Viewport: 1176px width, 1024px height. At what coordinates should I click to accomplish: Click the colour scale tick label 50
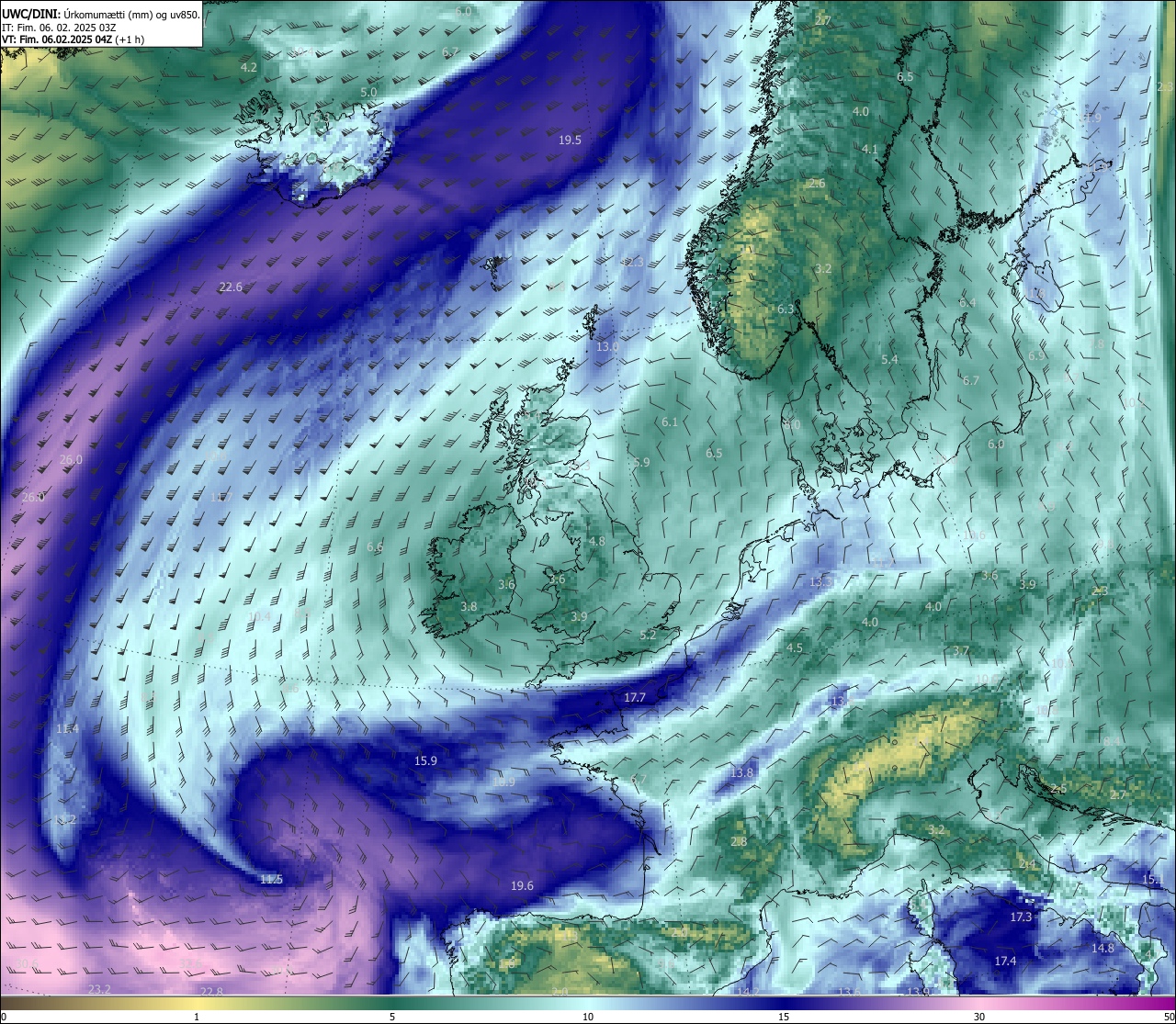coord(1169,1017)
